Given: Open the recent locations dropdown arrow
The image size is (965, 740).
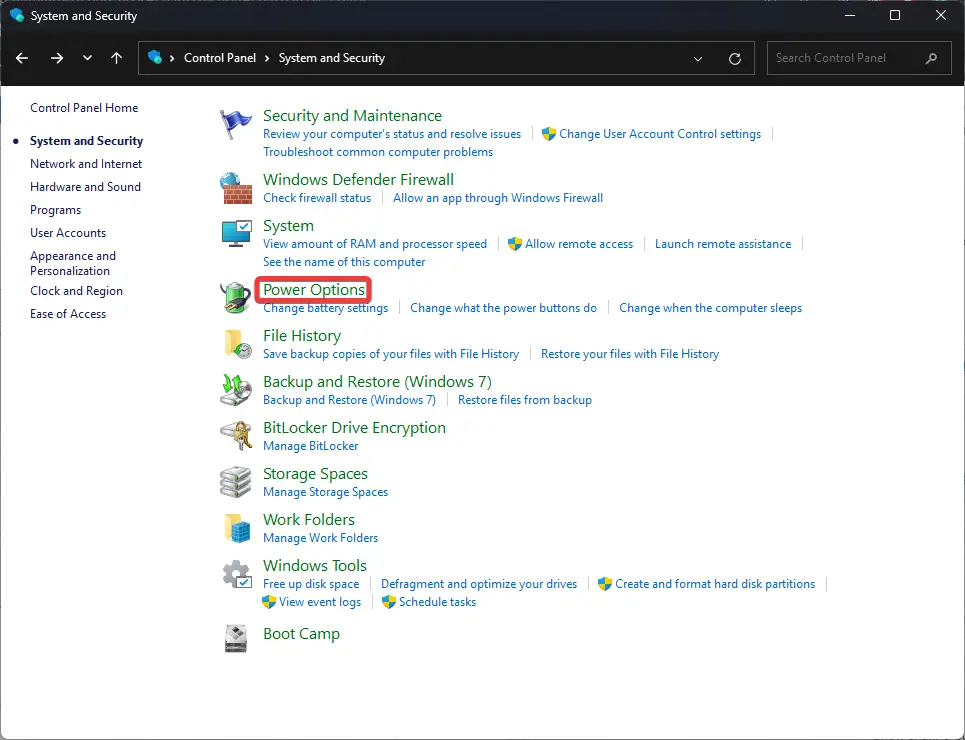Looking at the screenshot, I should pos(87,58).
